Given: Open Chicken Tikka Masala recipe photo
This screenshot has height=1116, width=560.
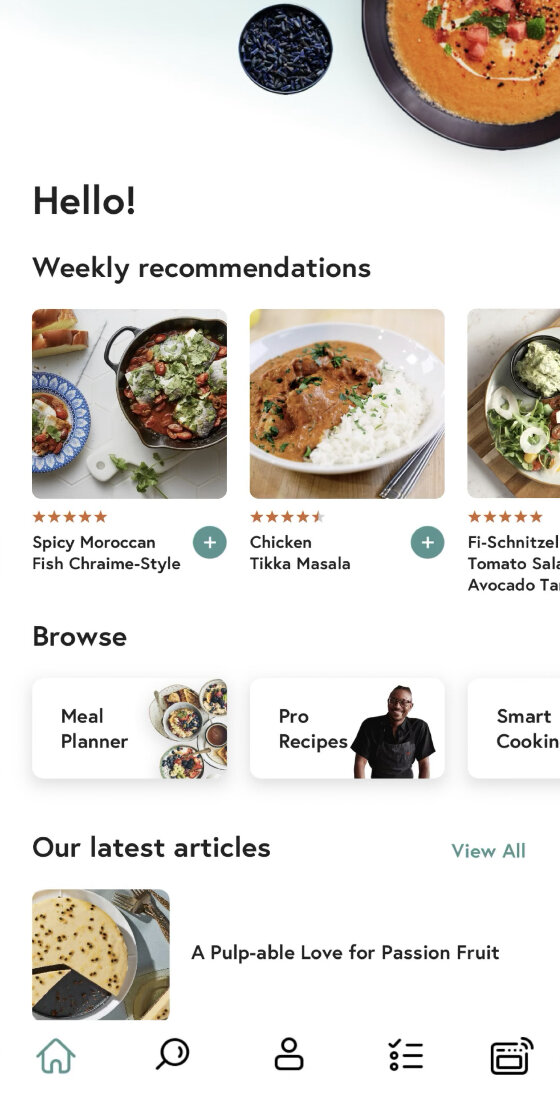Looking at the screenshot, I should pyautogui.click(x=347, y=404).
